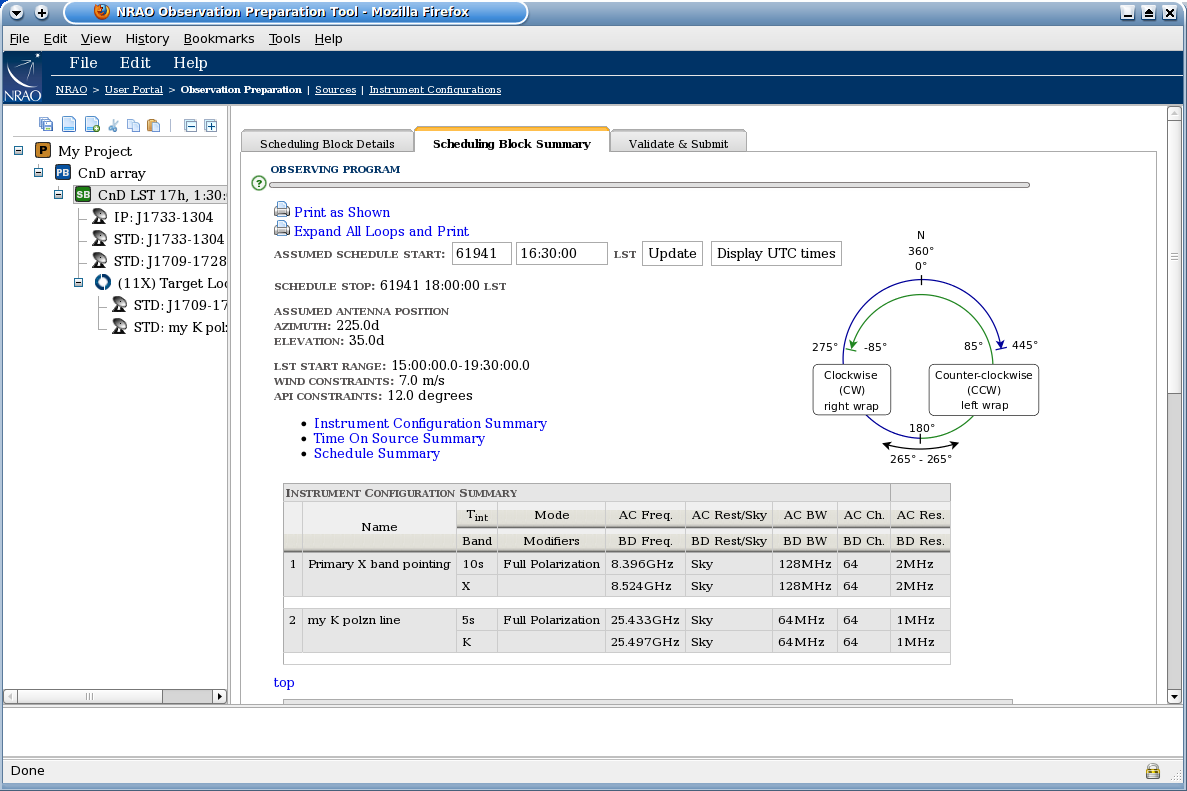The height and width of the screenshot is (791, 1187).
Task: Click the Copy toolbar icon
Action: pyautogui.click(x=133, y=124)
